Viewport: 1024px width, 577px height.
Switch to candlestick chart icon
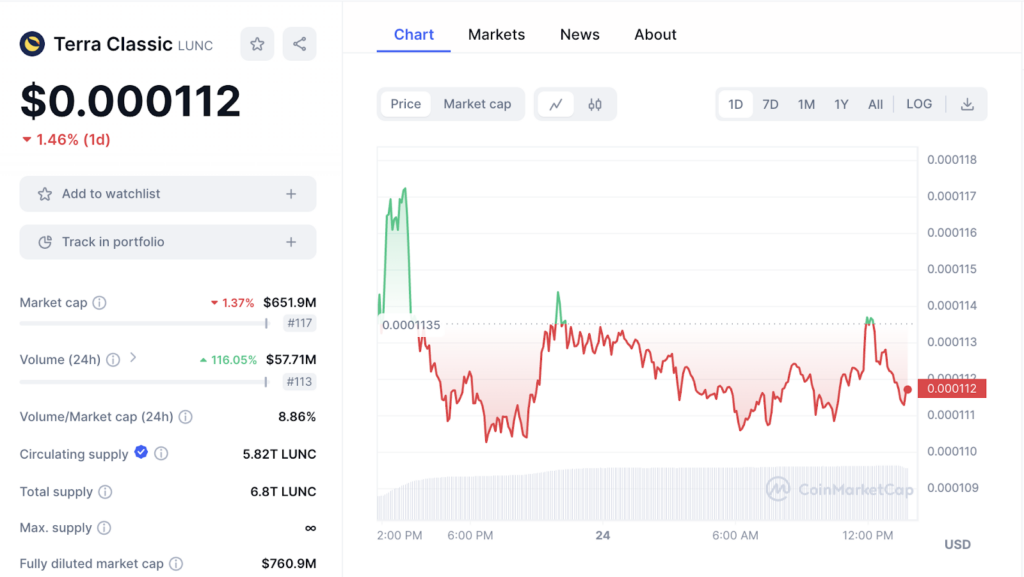point(595,104)
